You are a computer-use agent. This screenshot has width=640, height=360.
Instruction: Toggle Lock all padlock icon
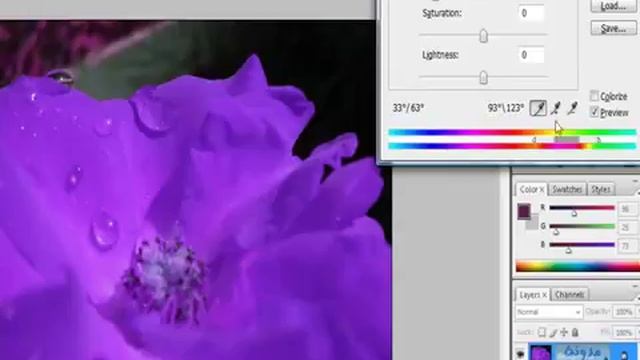coord(575,333)
